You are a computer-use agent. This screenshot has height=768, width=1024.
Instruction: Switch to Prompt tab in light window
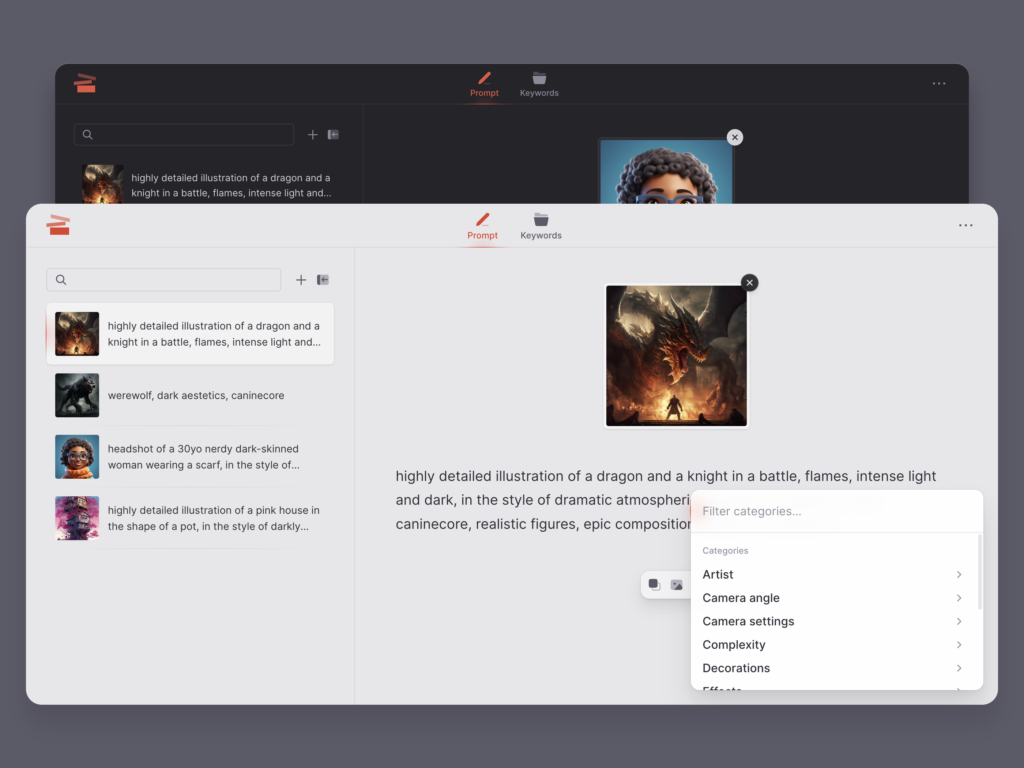point(483,226)
